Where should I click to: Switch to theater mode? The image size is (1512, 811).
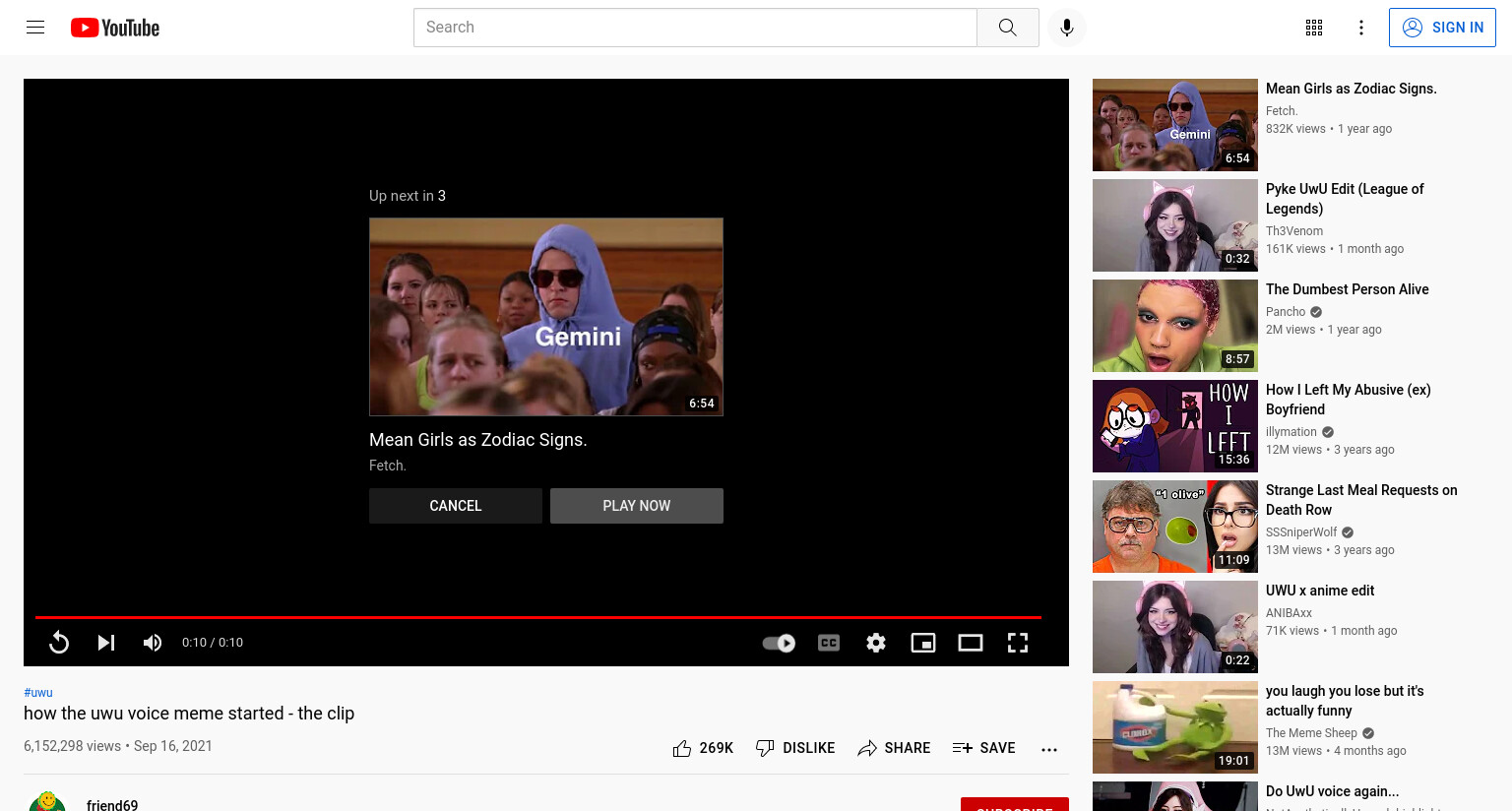tap(971, 643)
